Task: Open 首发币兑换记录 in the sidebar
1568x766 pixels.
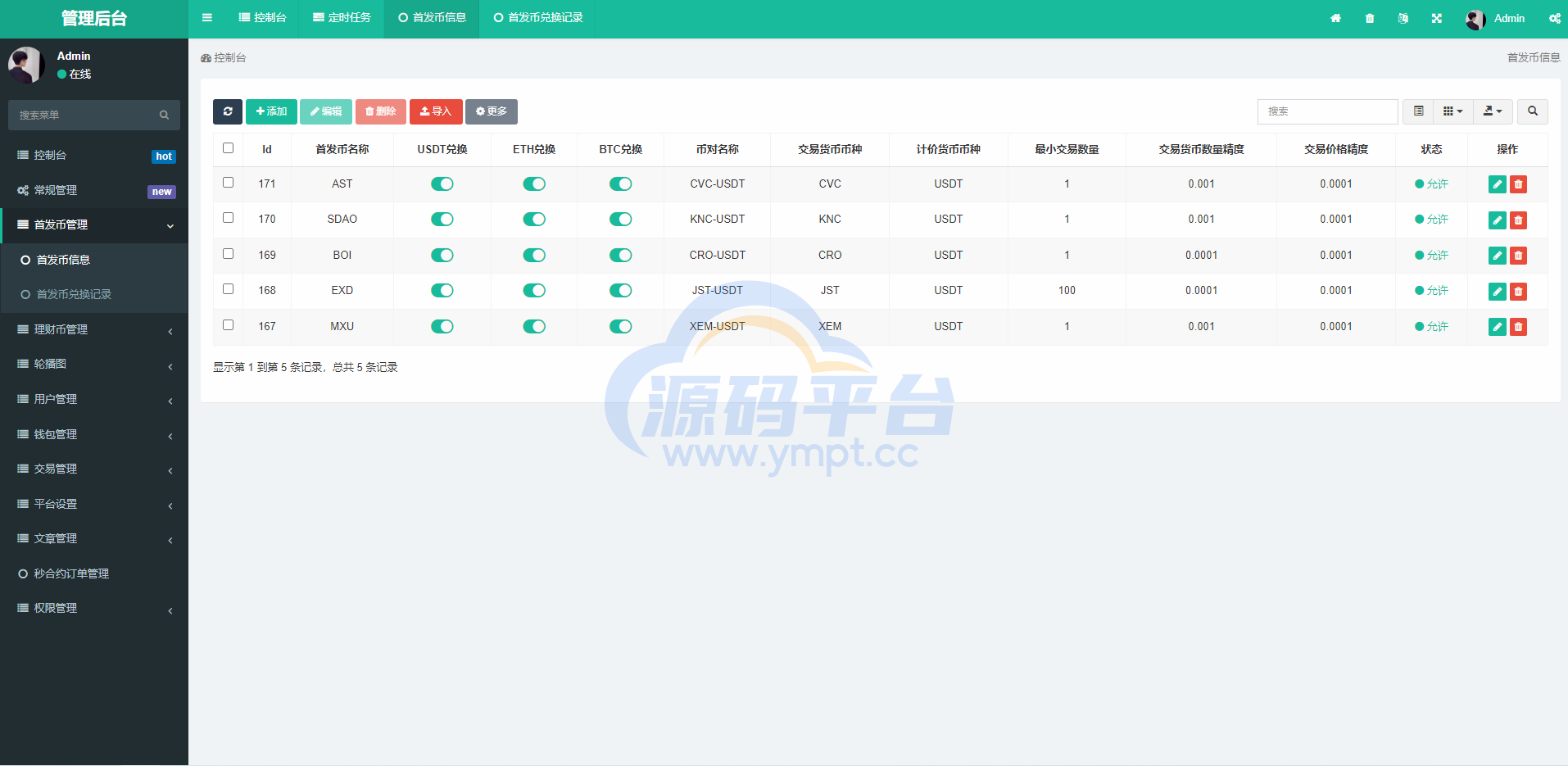Action: point(94,295)
